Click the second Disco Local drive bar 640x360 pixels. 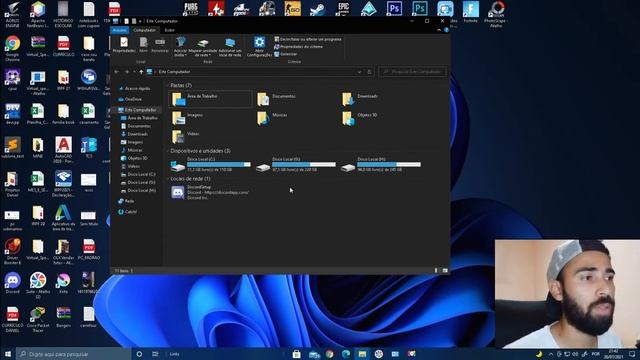point(304,164)
